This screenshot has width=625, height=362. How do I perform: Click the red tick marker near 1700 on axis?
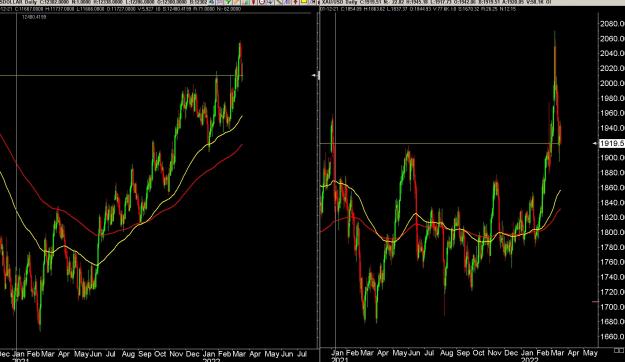pyautogui.click(x=595, y=302)
